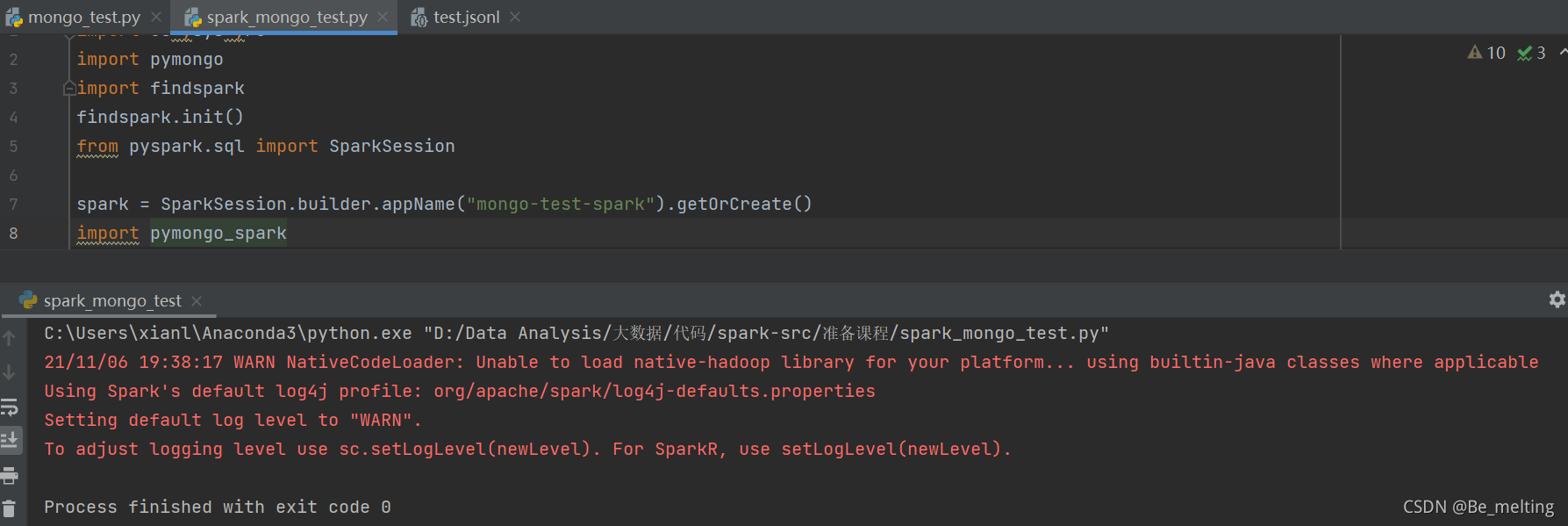Click the Up the Stack Trace arrow
The image size is (1568, 526).
9,338
